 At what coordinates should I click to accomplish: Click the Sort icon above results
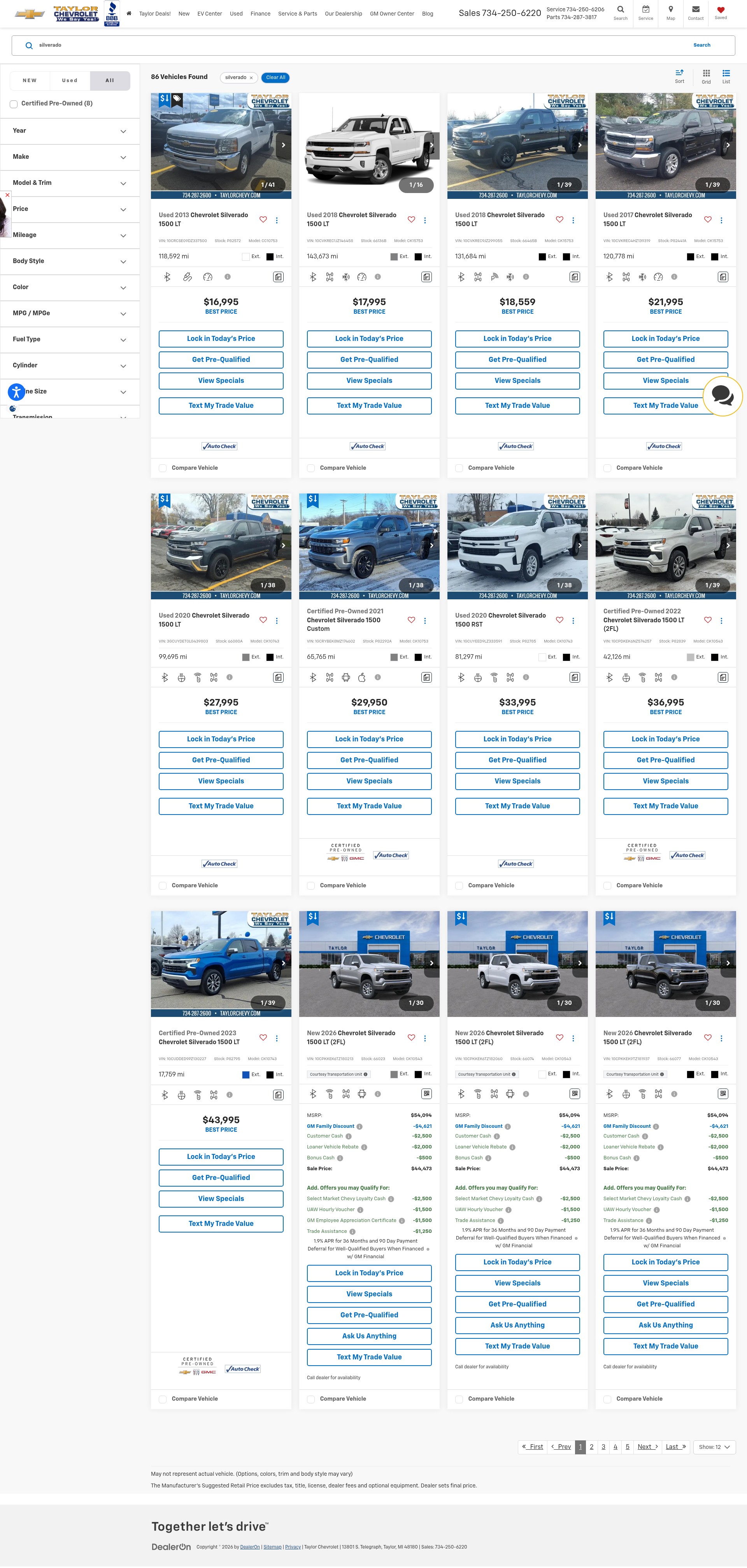tap(679, 73)
